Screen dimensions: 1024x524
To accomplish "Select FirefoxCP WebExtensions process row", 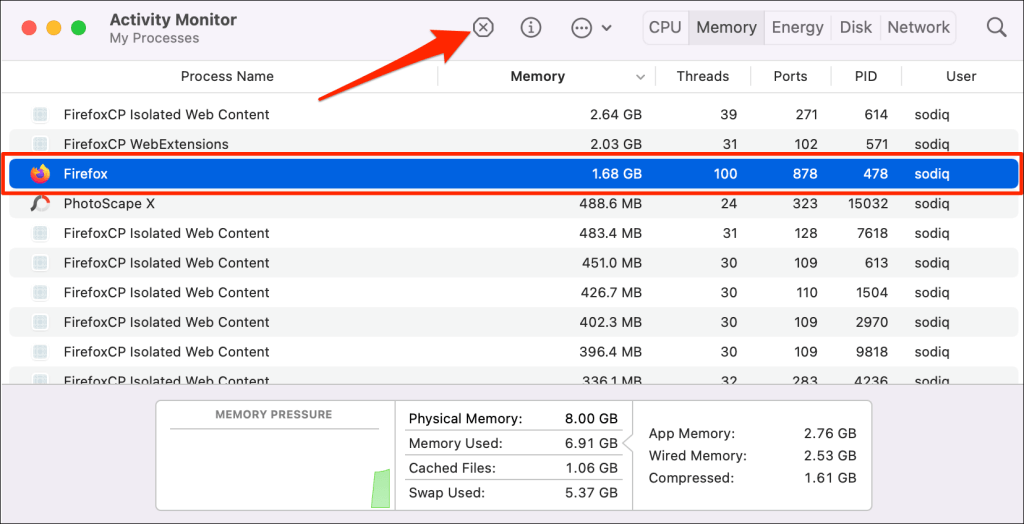I will 512,144.
